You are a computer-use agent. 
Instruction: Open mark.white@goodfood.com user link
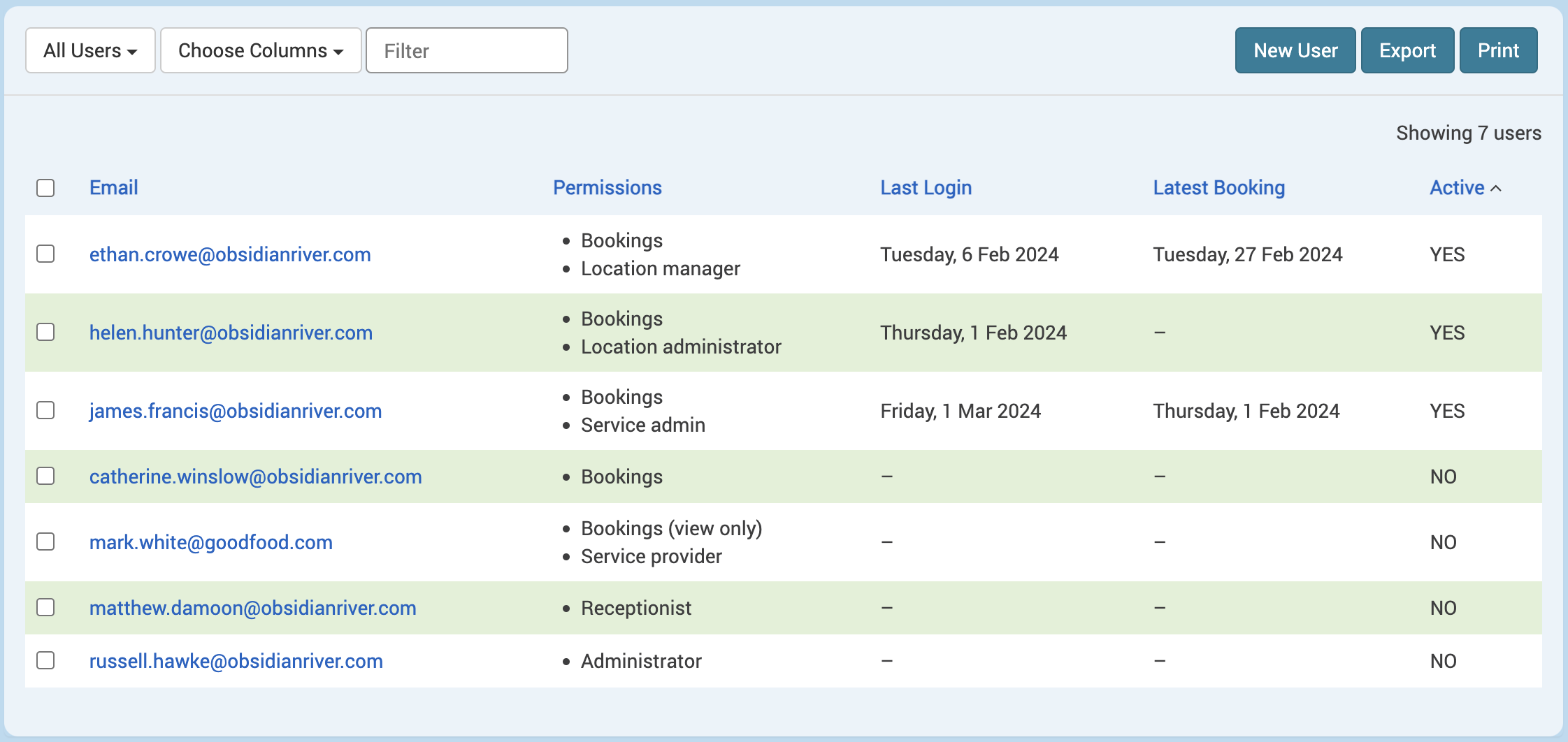[x=210, y=542]
